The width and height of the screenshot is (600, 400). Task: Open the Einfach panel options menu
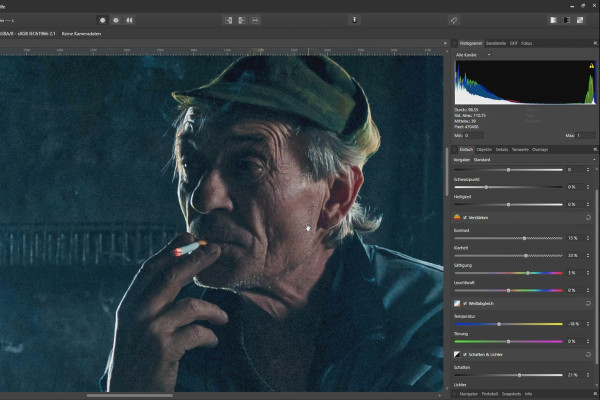pyautogui.click(x=595, y=150)
